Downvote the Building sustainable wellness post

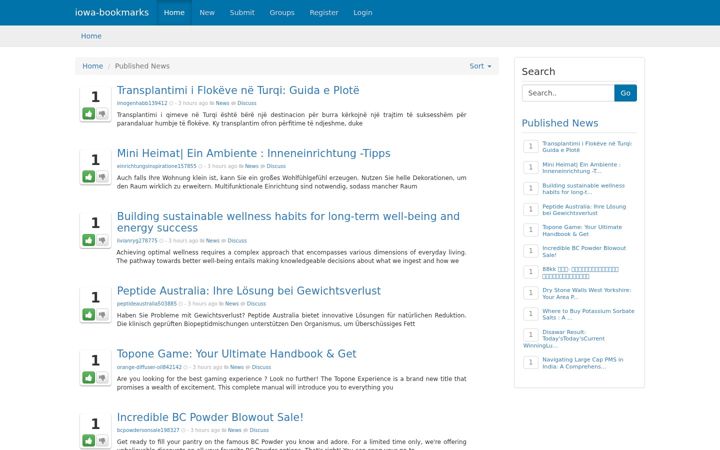(x=102, y=240)
